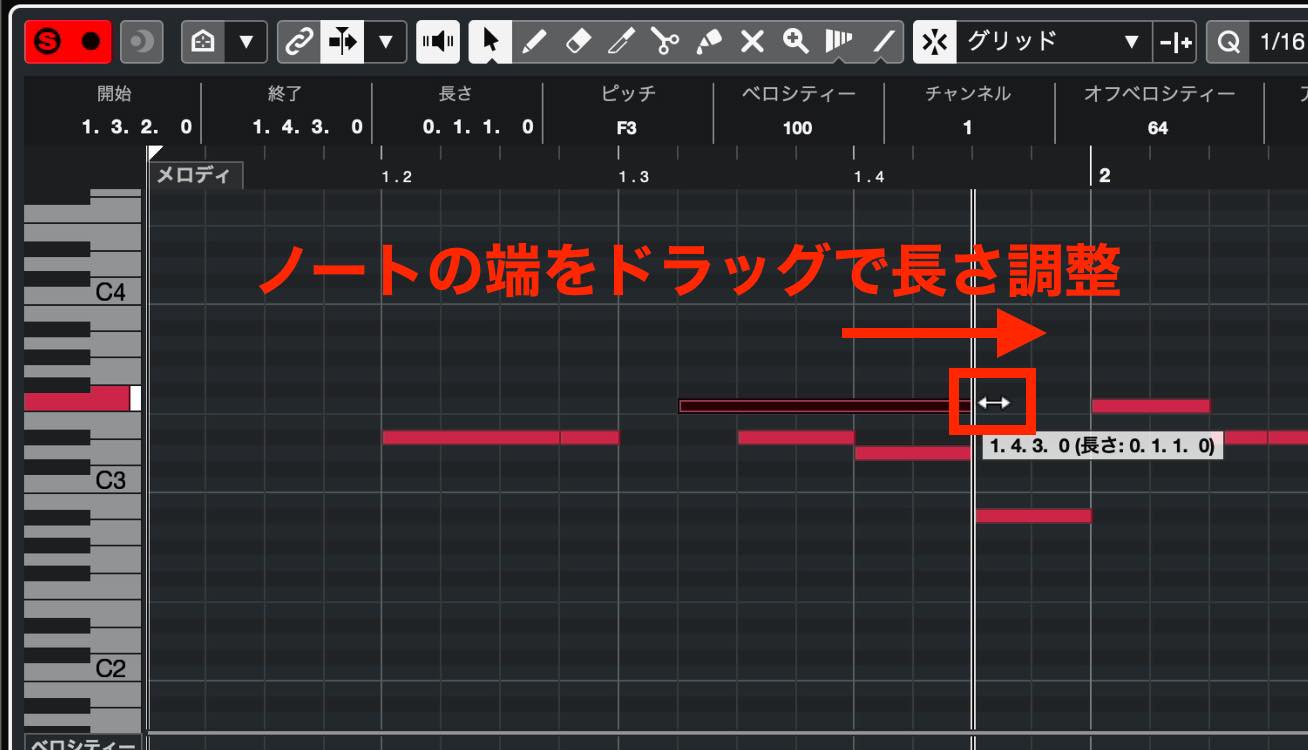
Task: Edit the 開始 start position value
Action: coord(137,128)
